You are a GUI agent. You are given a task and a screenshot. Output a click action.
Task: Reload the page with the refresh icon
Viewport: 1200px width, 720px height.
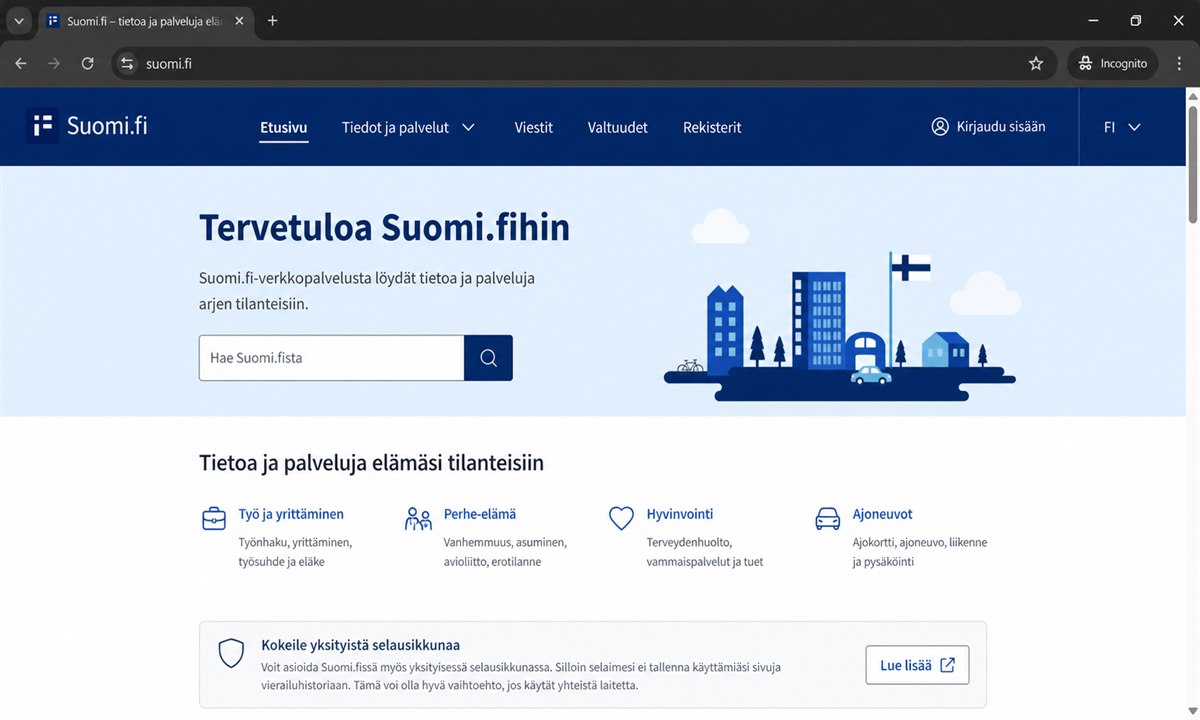[x=88, y=63]
